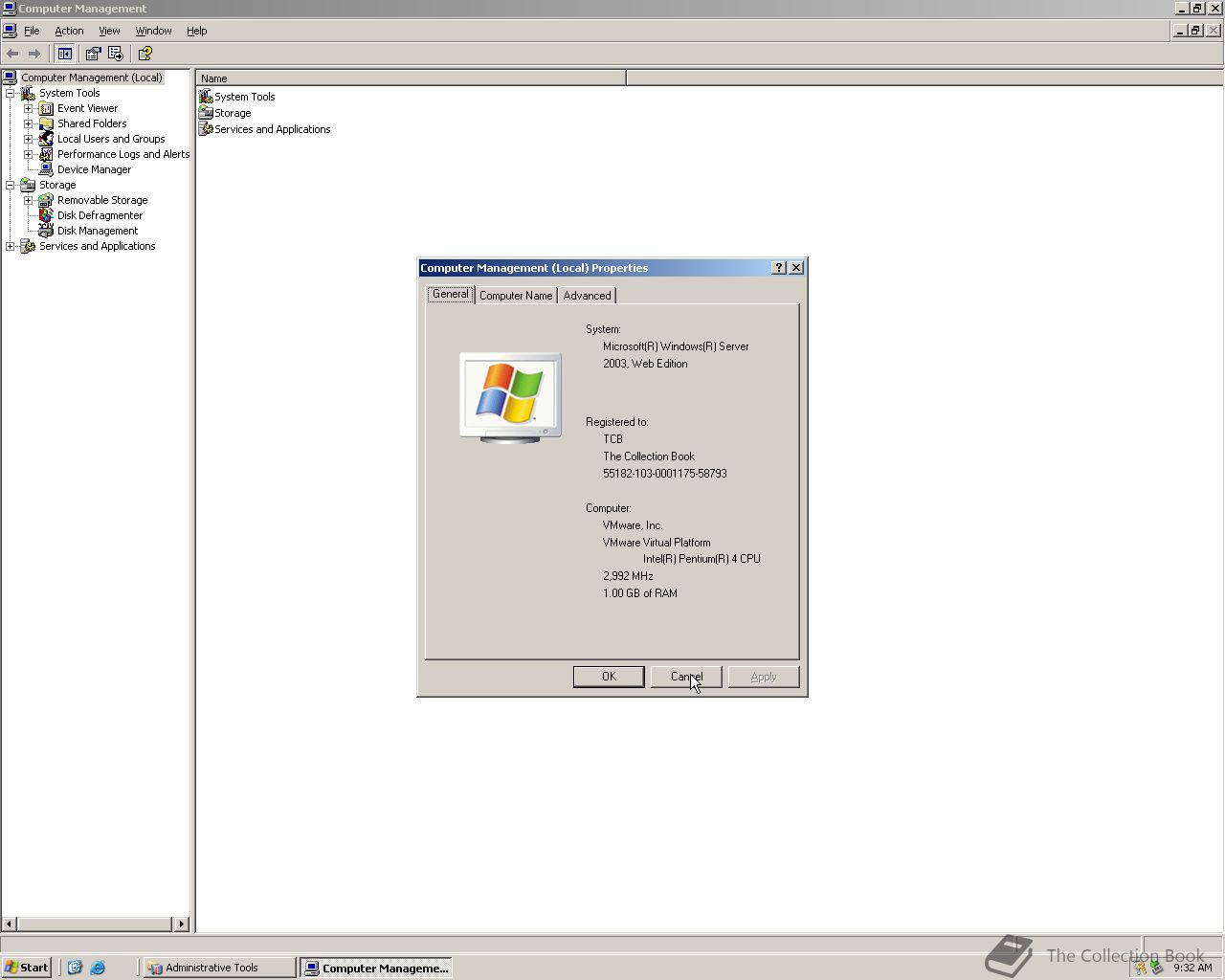
Task: Switch to the Computer Name tab
Action: tap(516, 296)
